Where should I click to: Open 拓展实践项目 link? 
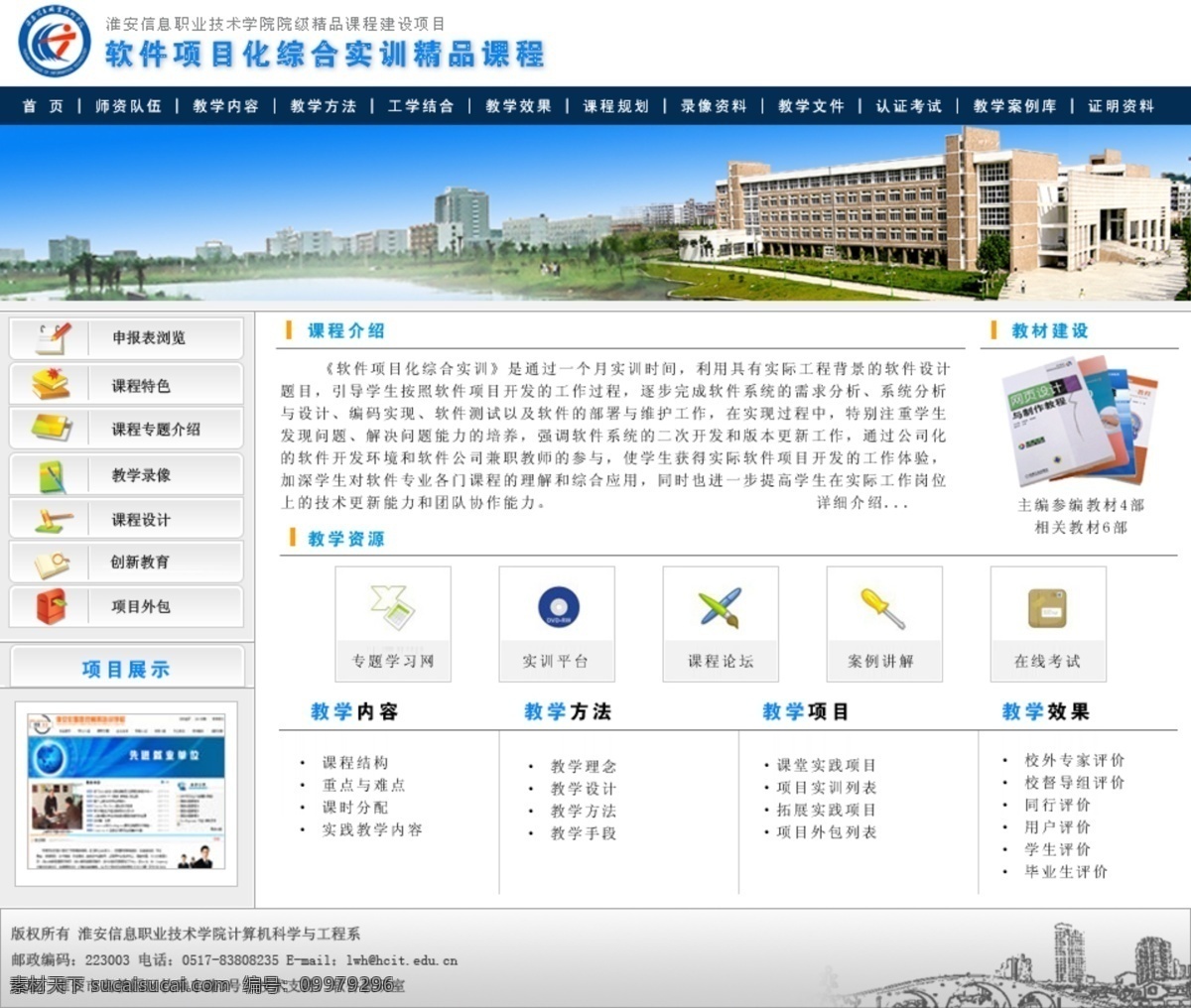click(827, 810)
